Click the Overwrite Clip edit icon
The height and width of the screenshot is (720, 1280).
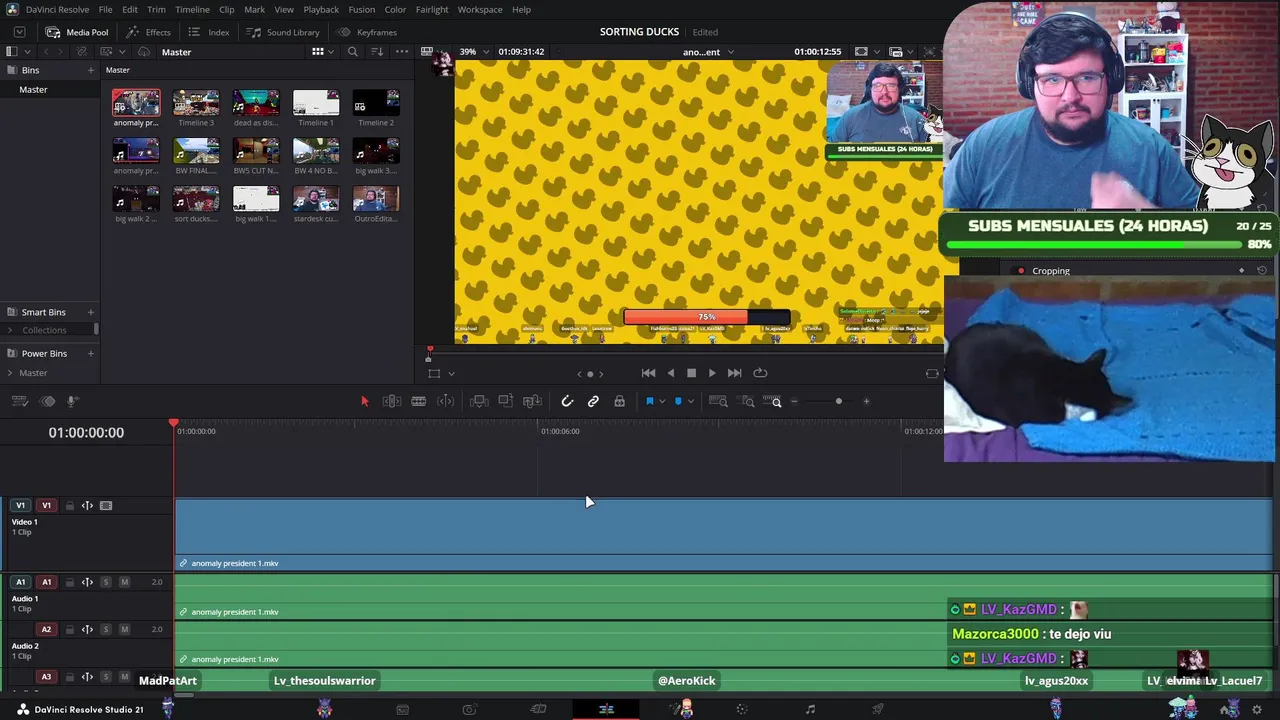(506, 401)
